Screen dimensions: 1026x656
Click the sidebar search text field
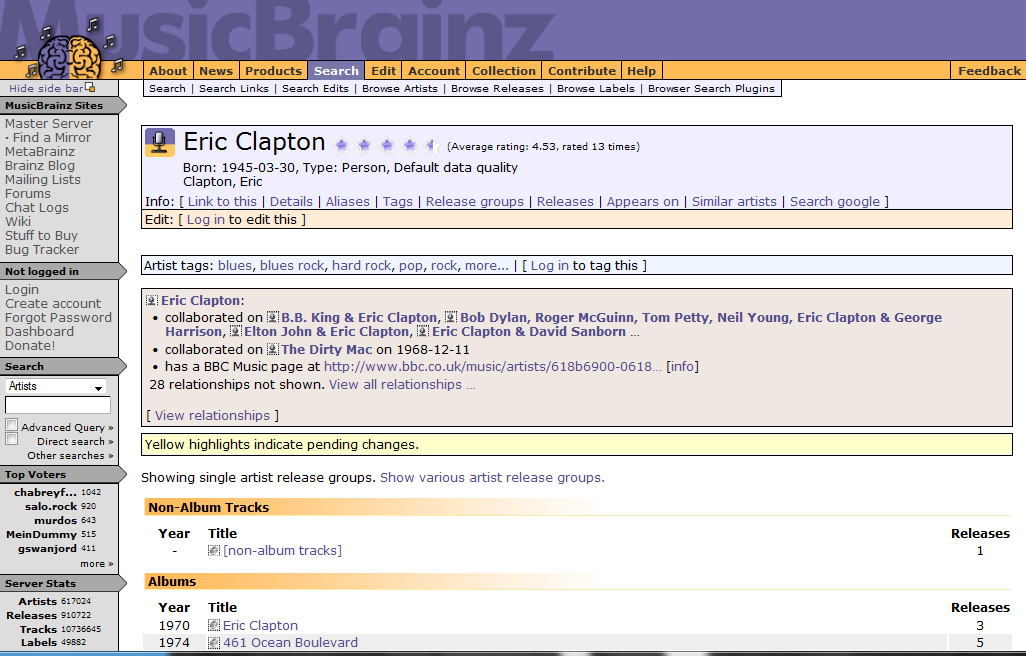click(58, 405)
